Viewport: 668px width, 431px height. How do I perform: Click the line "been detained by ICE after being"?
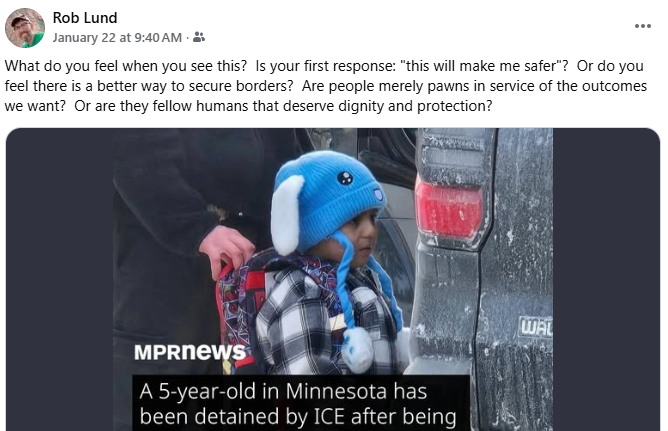298,416
